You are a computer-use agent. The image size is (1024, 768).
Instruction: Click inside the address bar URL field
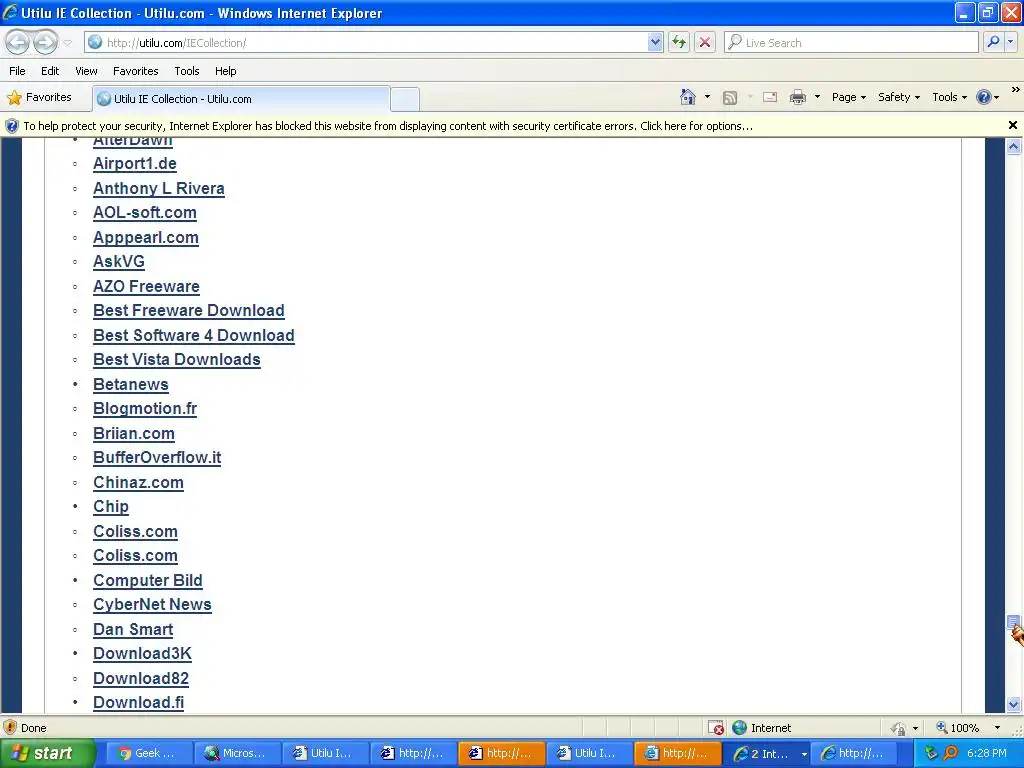point(376,42)
